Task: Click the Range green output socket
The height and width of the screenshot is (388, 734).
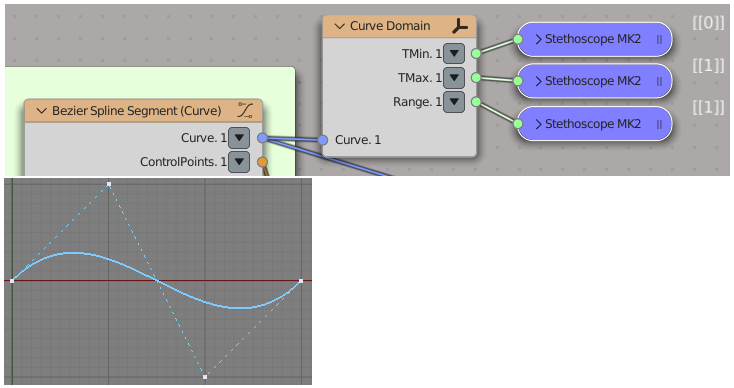Action: click(x=476, y=102)
